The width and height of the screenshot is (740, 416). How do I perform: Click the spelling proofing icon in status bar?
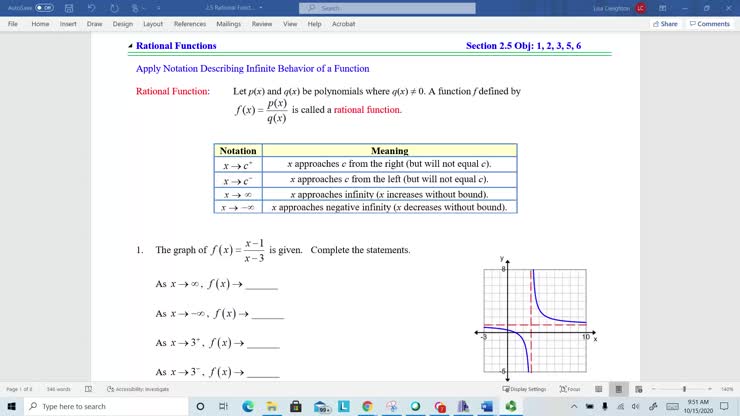88,389
